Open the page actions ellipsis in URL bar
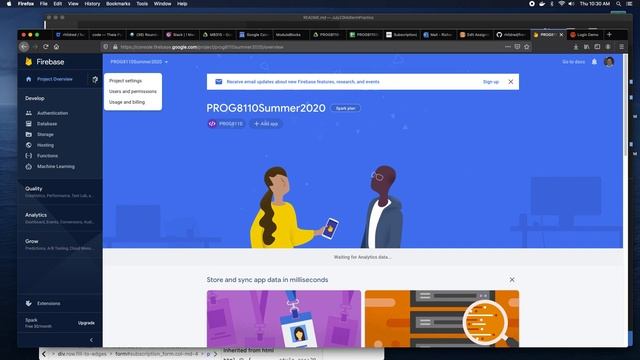This screenshot has width=640, height=360. click(507, 47)
